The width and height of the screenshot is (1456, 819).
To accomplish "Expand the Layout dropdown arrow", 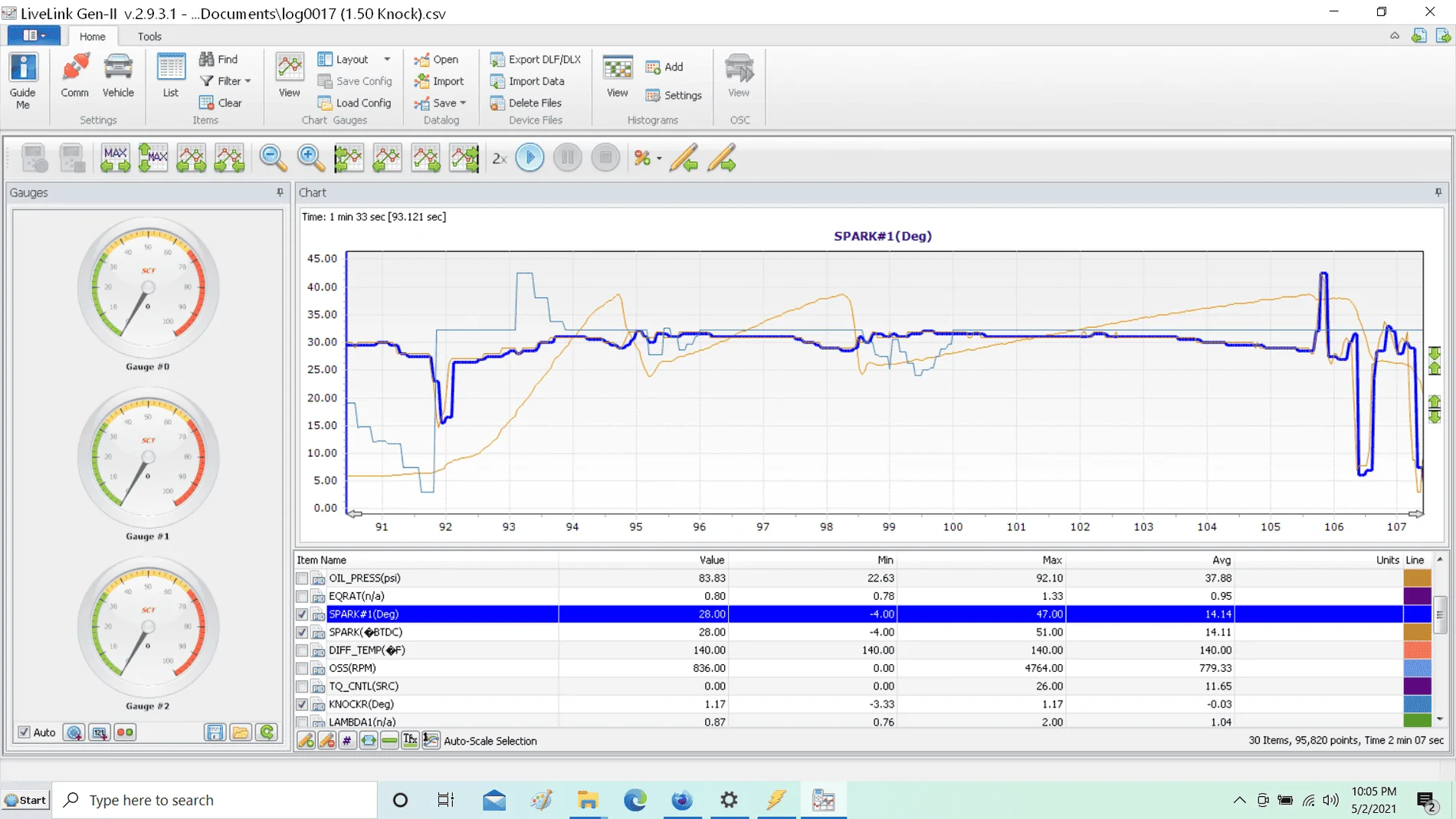I will [x=387, y=59].
